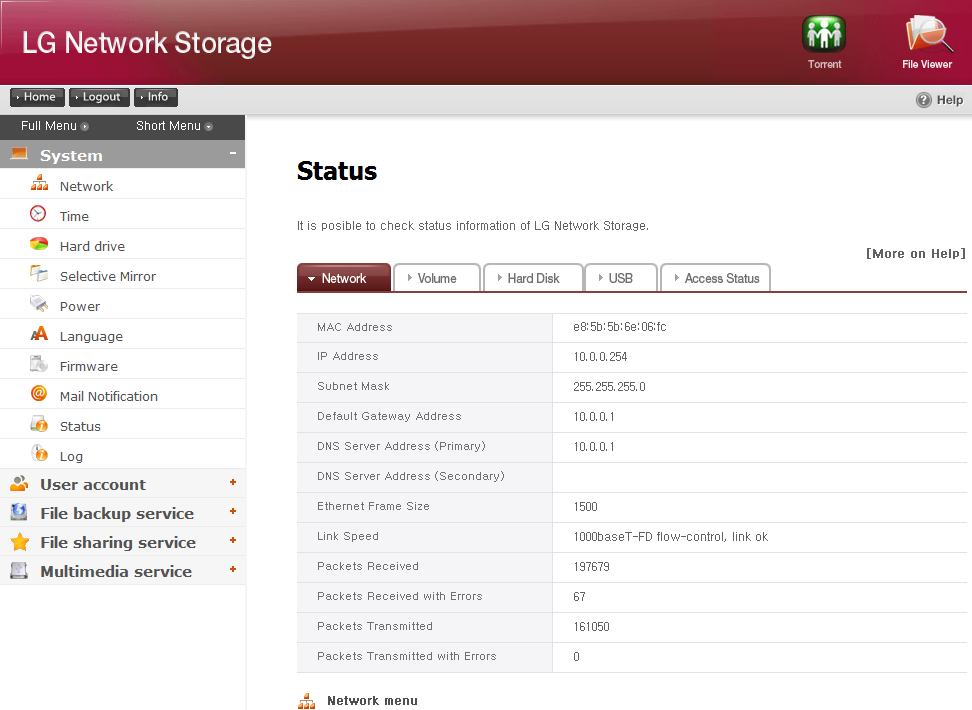This screenshot has height=710, width=972.
Task: Click the Status info icon in sidebar
Action: click(x=39, y=424)
